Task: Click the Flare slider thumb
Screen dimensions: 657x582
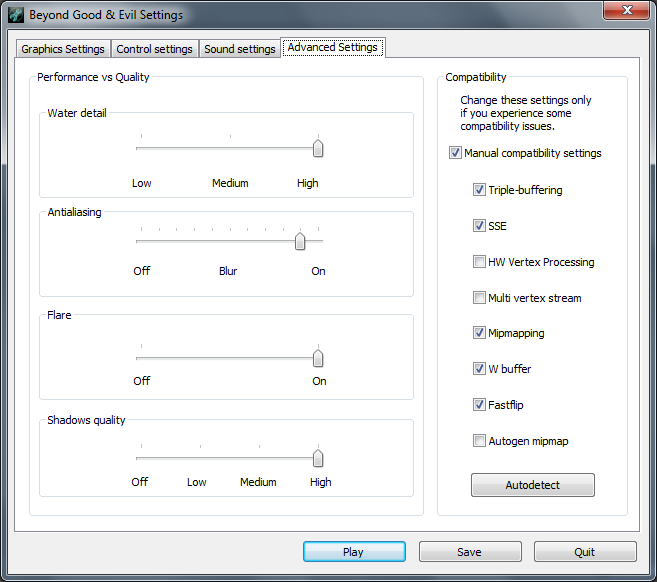Action: [x=318, y=358]
